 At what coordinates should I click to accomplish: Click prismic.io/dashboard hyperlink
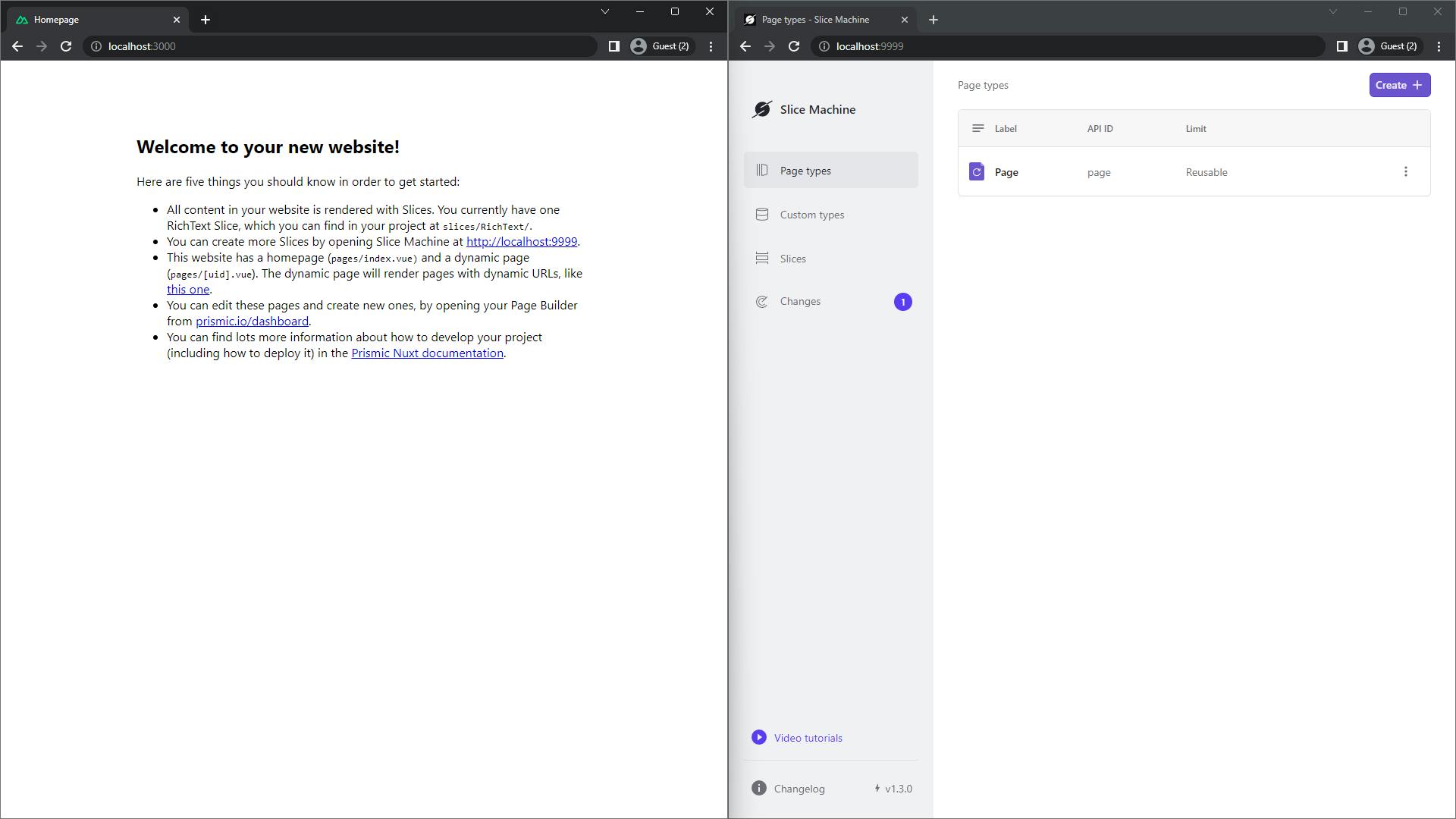252,321
